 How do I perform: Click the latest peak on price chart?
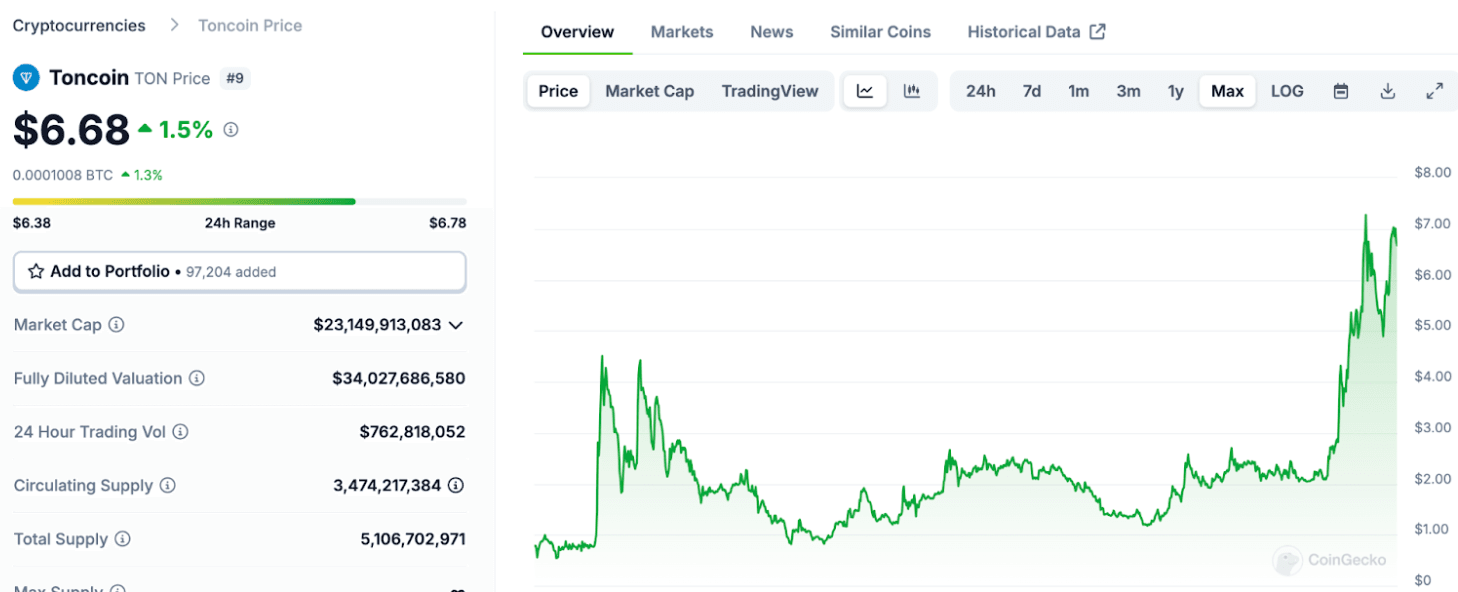(1394, 229)
